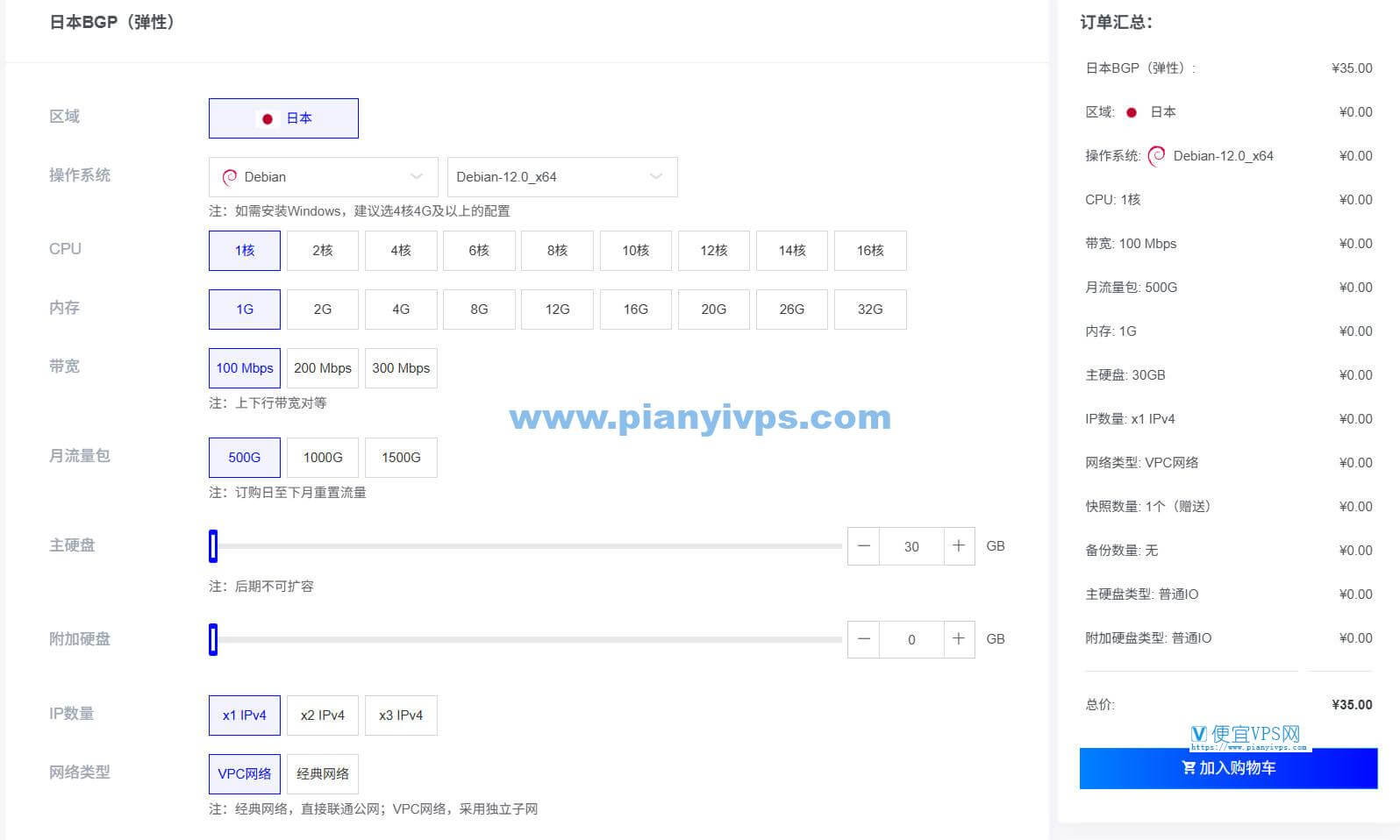Viewport: 1400px width, 840px height.
Task: Expand the Debian-12.0_x64 version dropdown
Action: click(561, 177)
